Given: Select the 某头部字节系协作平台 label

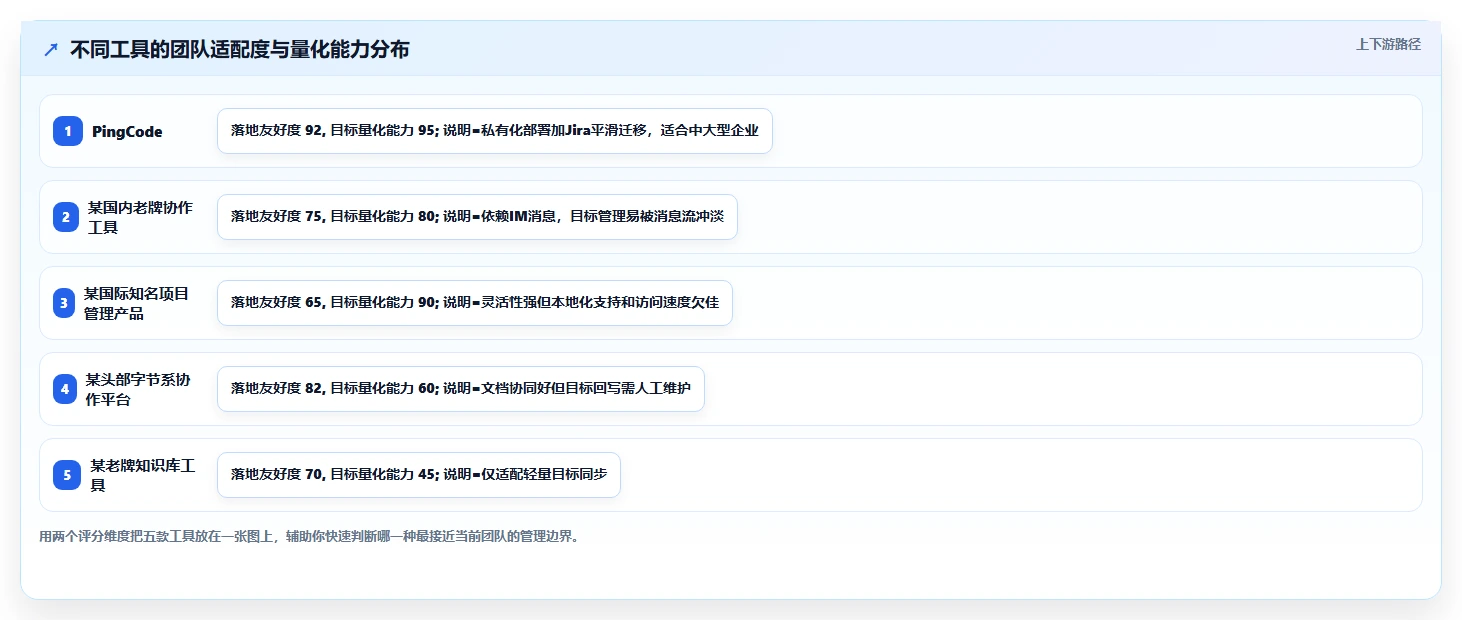Looking at the screenshot, I should 138,389.
